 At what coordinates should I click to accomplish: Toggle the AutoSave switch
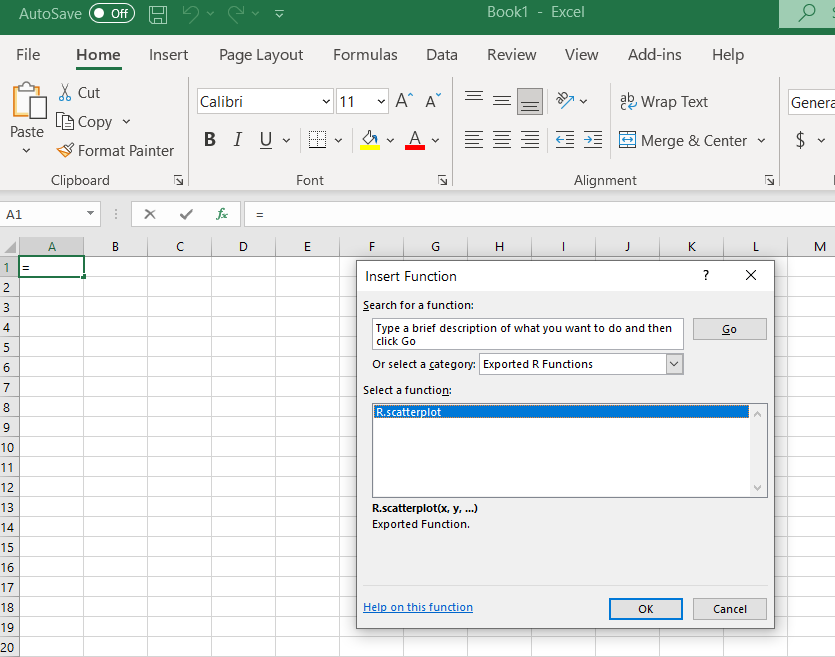pyautogui.click(x=111, y=13)
